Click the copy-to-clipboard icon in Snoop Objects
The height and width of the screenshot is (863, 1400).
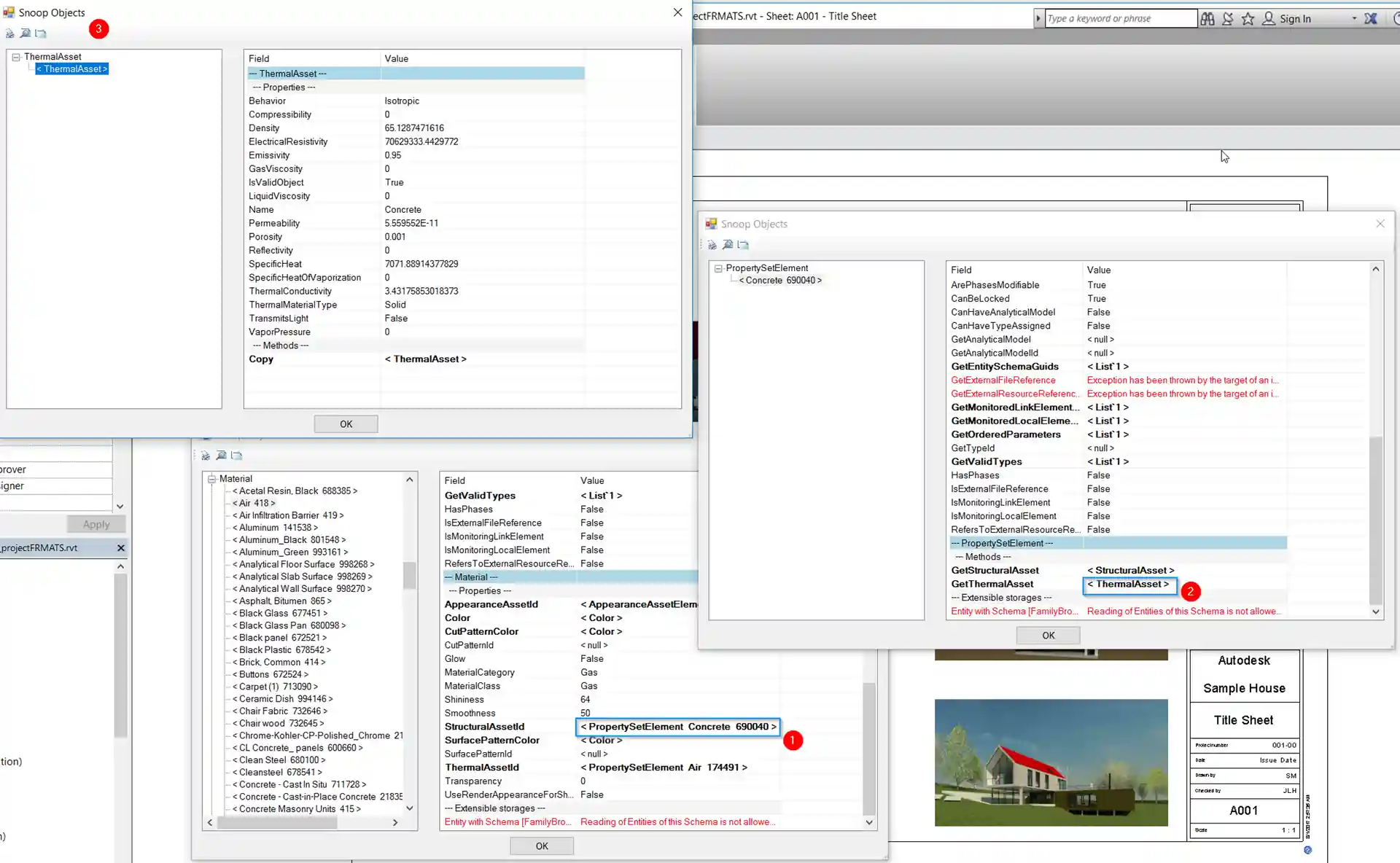pyautogui.click(x=42, y=33)
